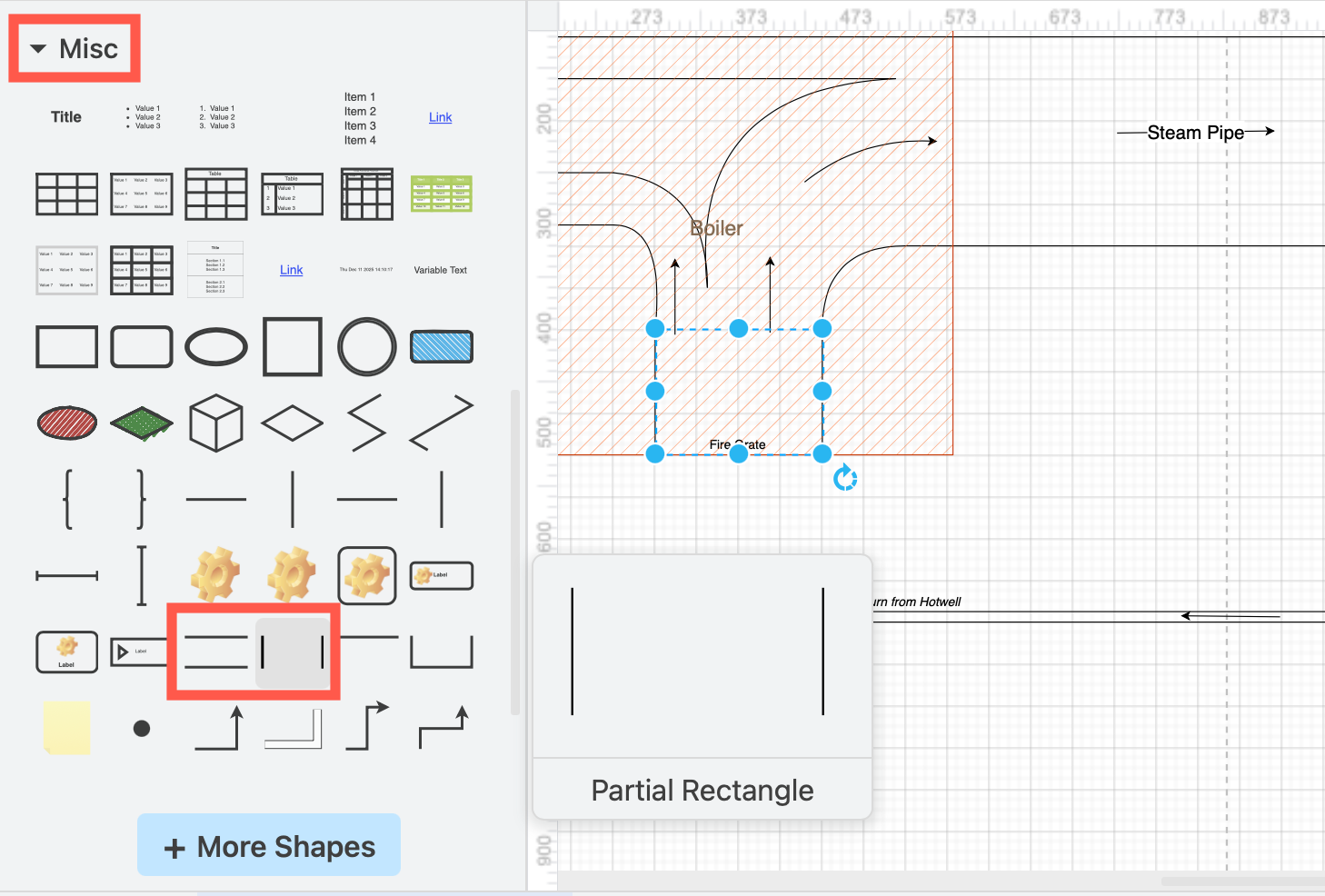Screen dimensions: 1325x896
Task: Open More Shapes dialog
Action: click(x=268, y=845)
